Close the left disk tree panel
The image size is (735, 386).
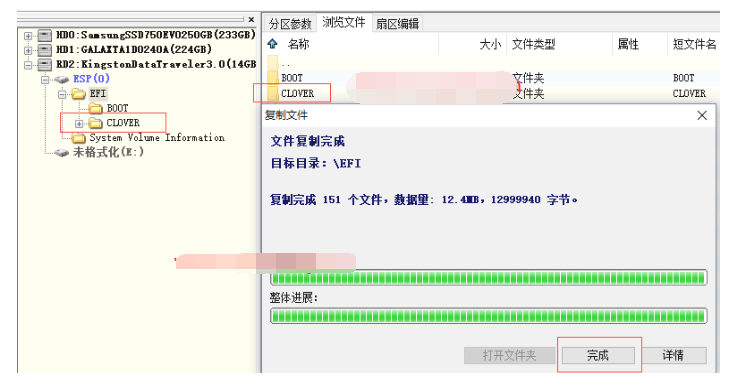pos(251,20)
